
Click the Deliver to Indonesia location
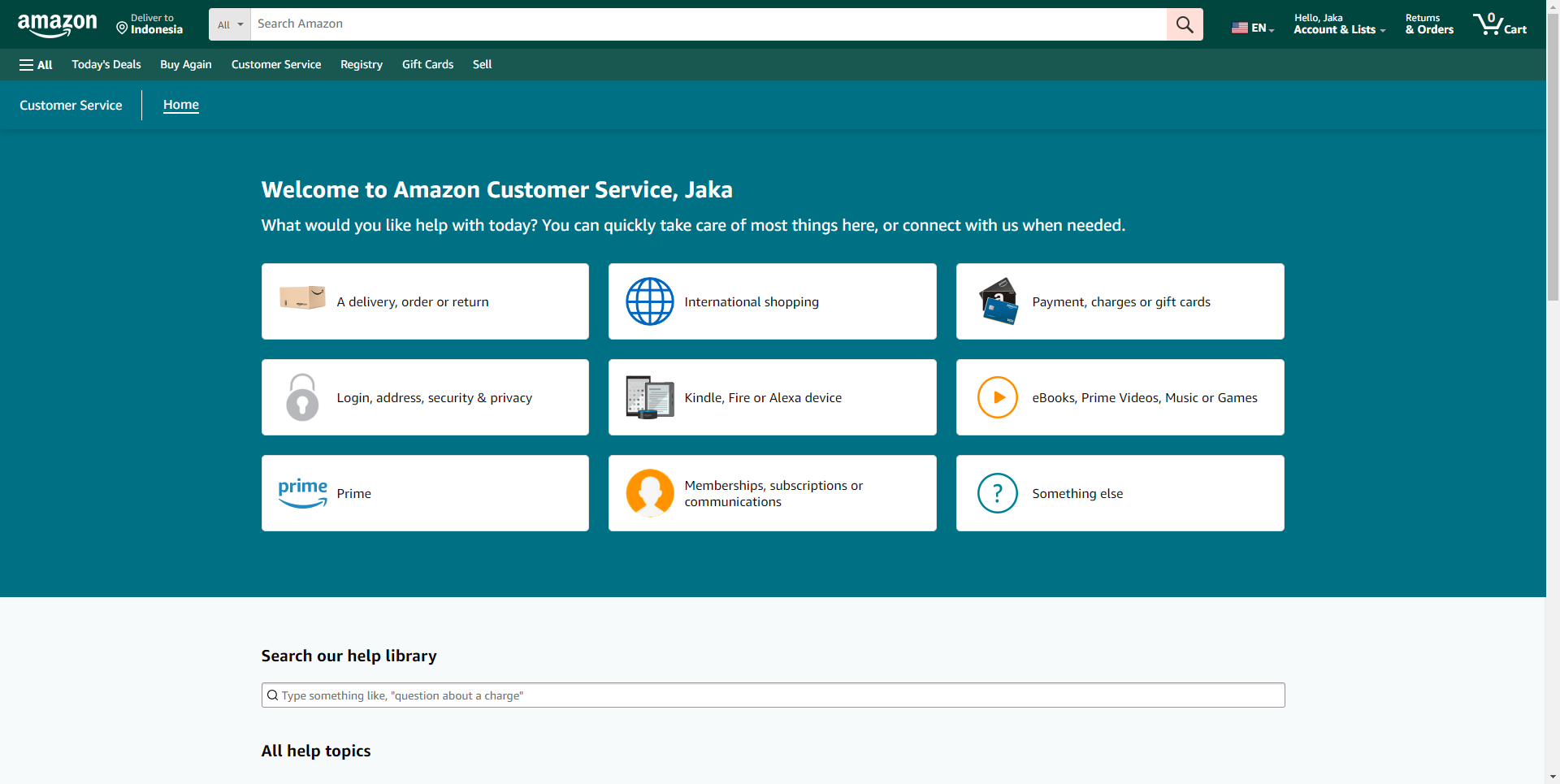149,24
